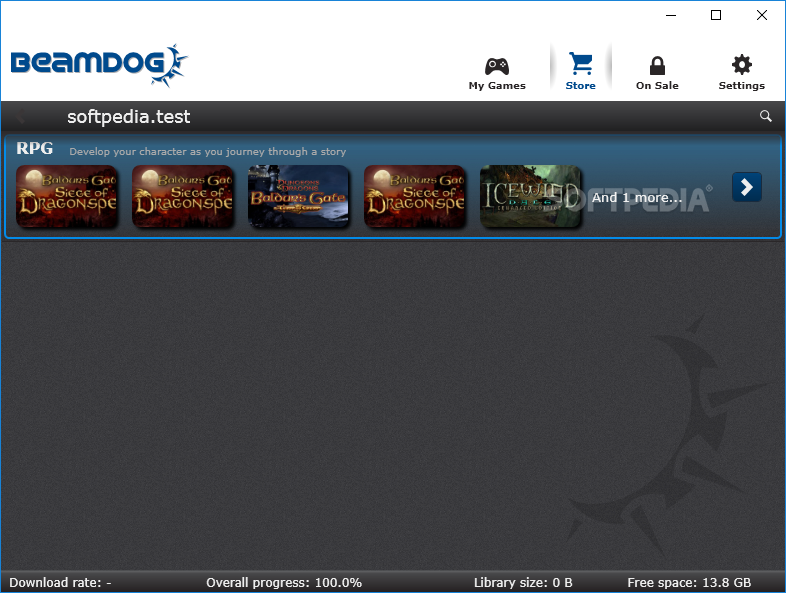Open the Baldur's Gate Enhanced Edition thumbnail
This screenshot has width=786, height=593.
(298, 196)
